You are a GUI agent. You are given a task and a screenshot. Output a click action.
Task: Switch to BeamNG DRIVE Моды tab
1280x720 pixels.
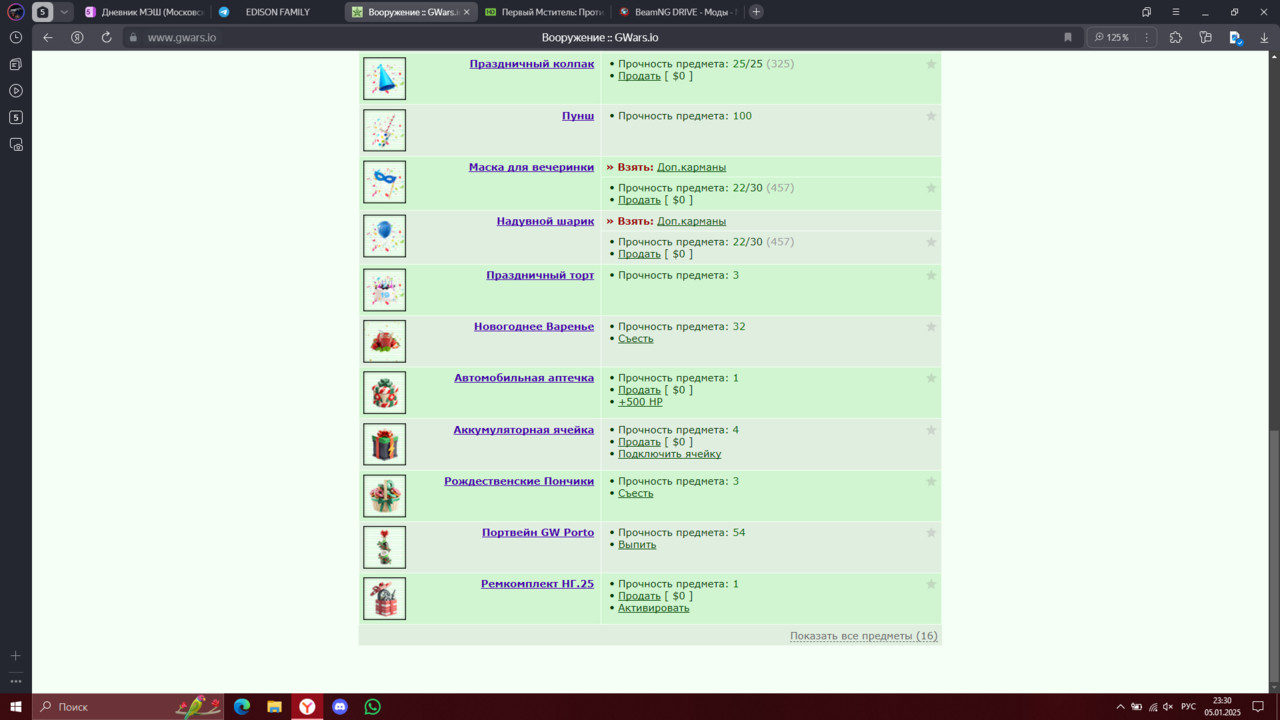(x=676, y=12)
